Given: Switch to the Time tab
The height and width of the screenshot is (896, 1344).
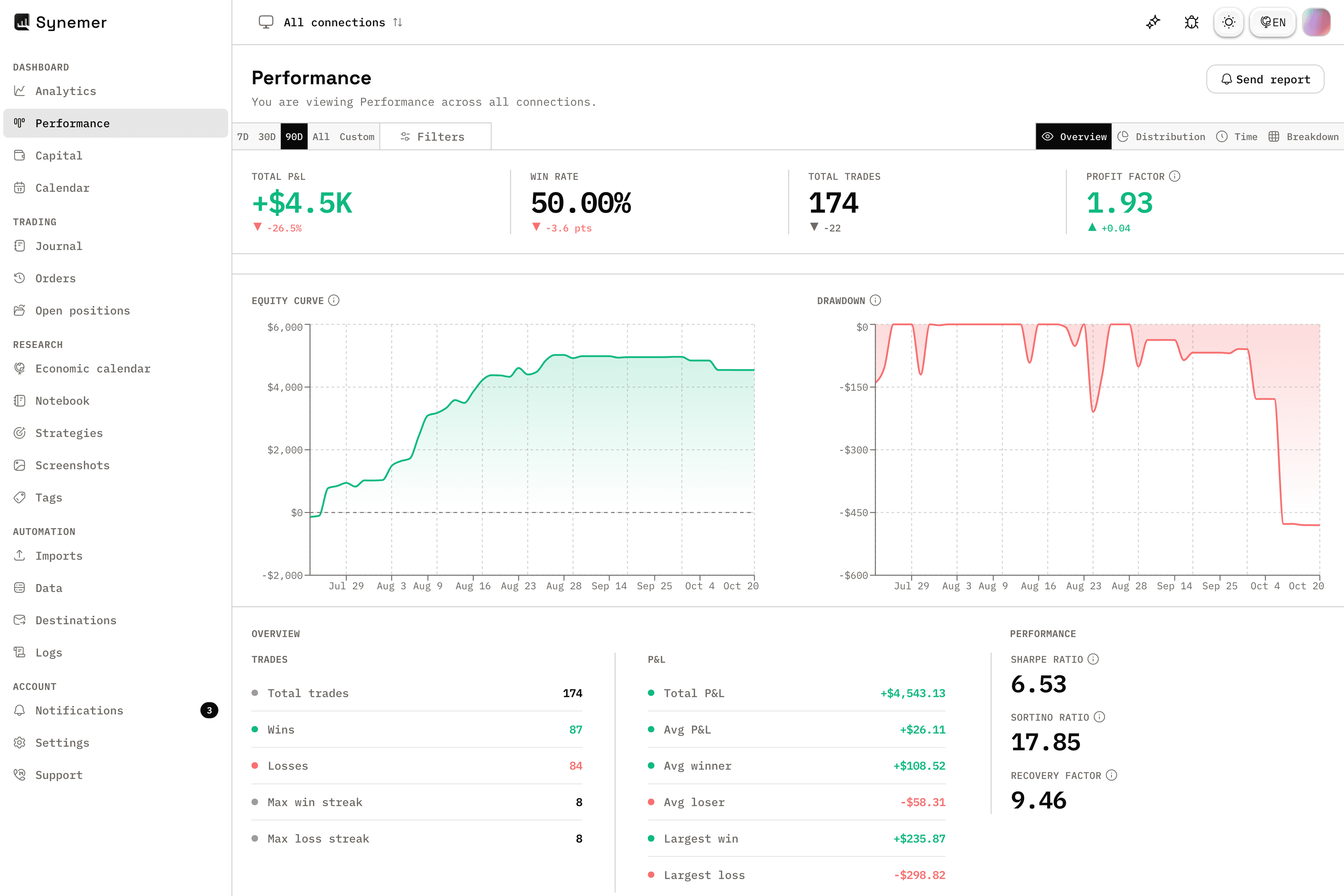Looking at the screenshot, I should click(x=1237, y=136).
